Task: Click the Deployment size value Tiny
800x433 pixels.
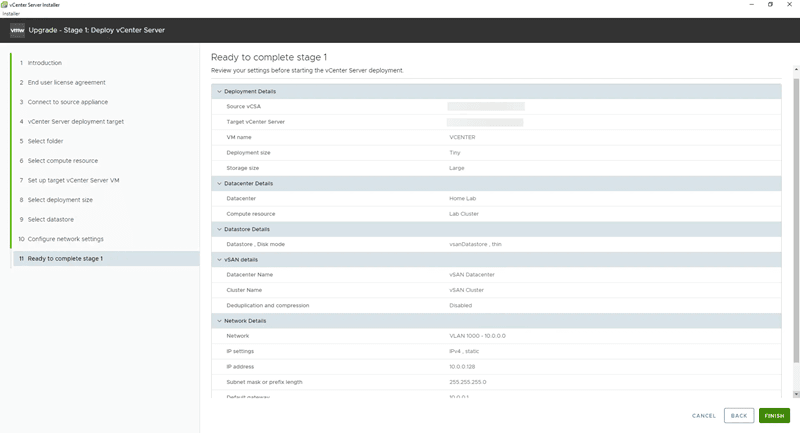Action: click(455, 152)
